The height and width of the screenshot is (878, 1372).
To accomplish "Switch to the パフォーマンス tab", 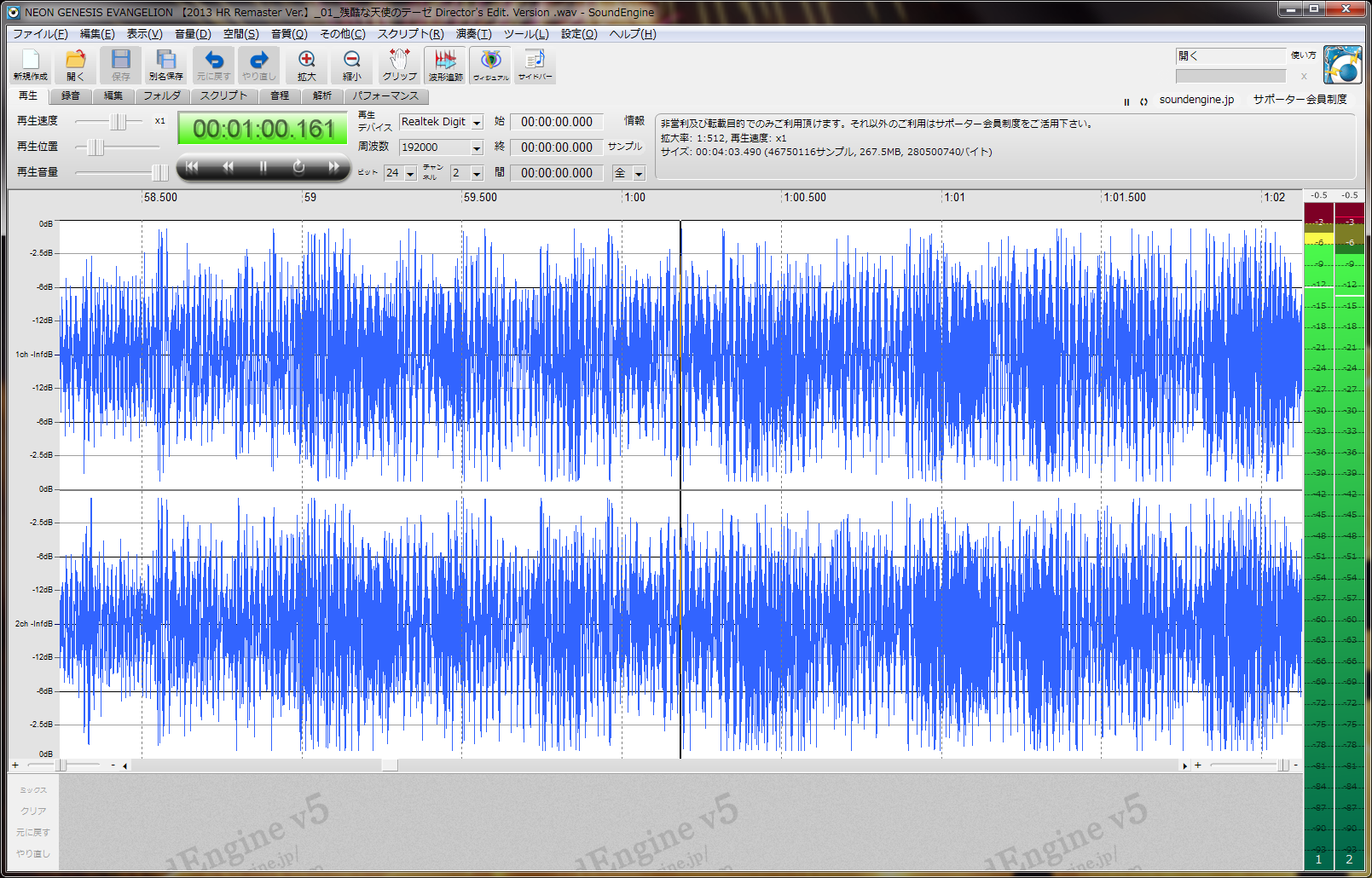I will (x=385, y=95).
